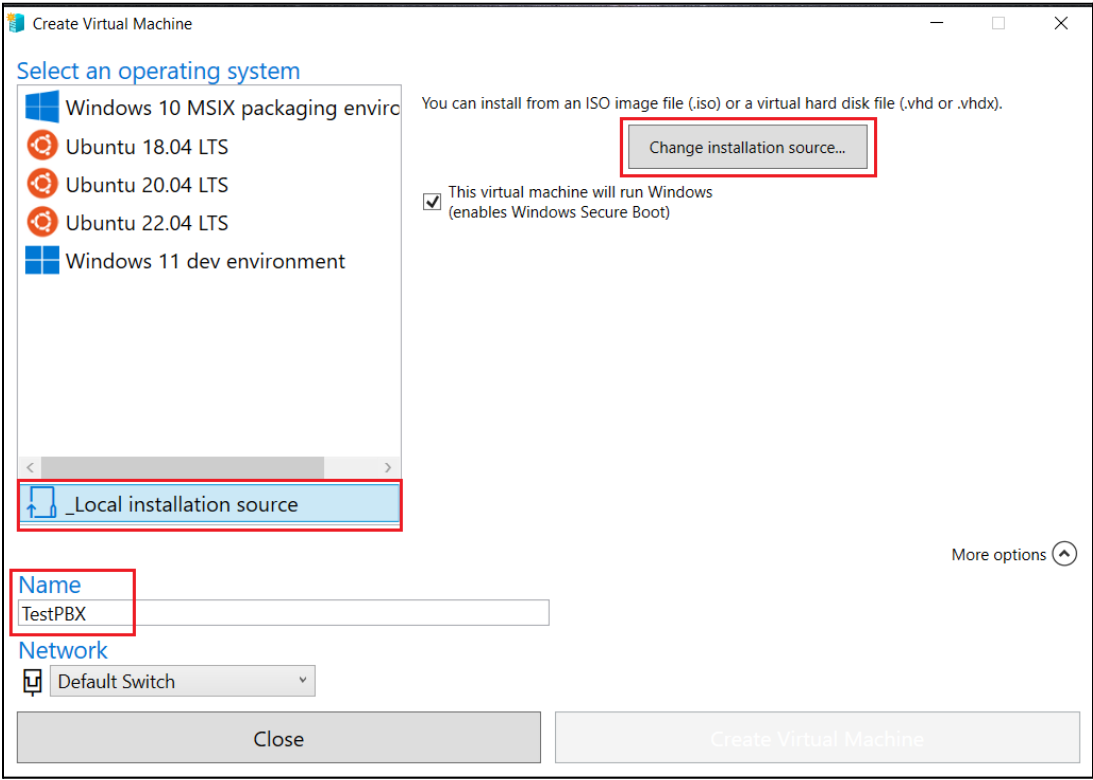1093x780 pixels.
Task: Click the left scroll arrow in OS list
Action: [29, 467]
